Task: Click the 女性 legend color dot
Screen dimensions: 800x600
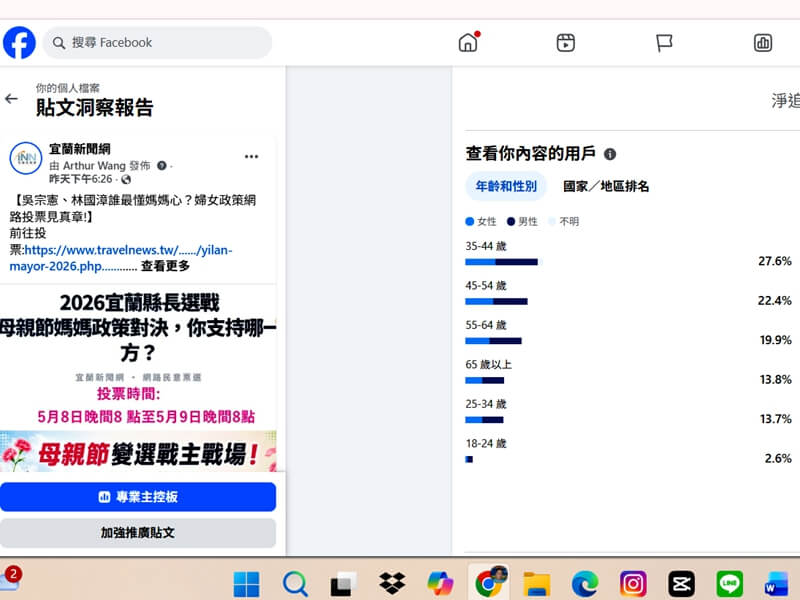Action: pyautogui.click(x=470, y=221)
